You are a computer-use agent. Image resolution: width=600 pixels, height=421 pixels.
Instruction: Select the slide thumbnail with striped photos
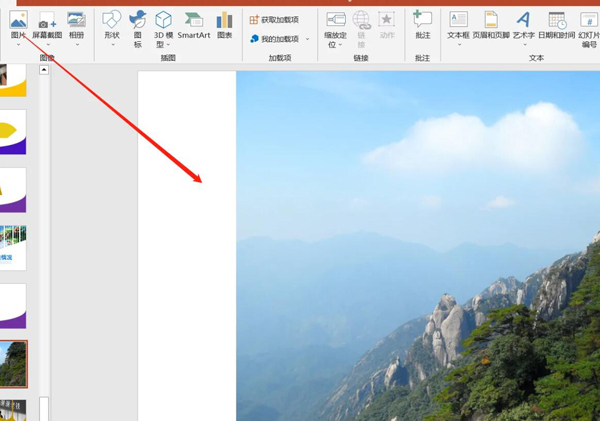tap(13, 248)
